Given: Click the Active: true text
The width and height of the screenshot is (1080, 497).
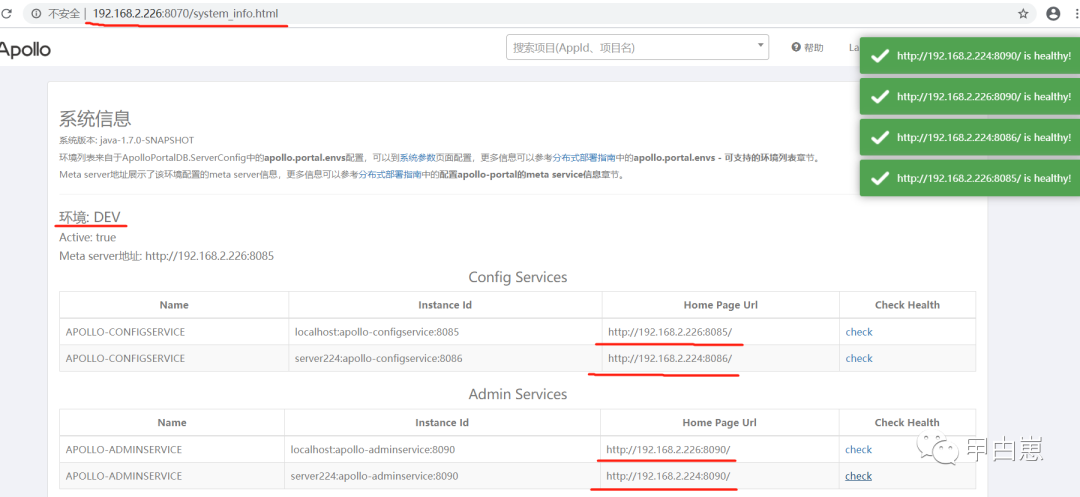Looking at the screenshot, I should pos(87,237).
